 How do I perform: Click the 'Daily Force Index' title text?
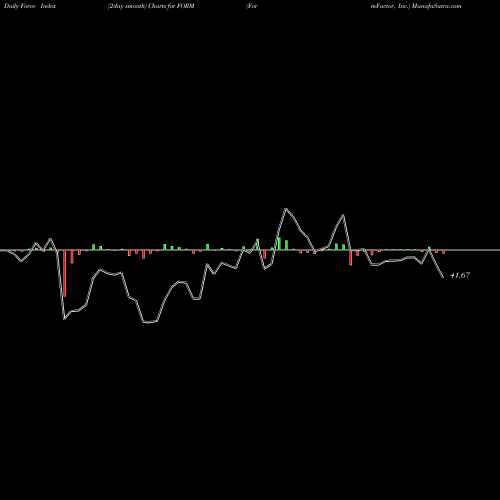(29, 6)
